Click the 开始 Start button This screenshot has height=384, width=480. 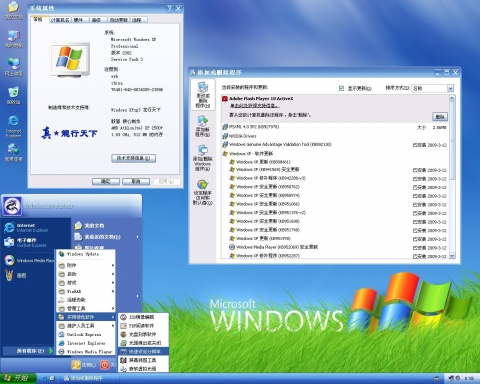18,378
